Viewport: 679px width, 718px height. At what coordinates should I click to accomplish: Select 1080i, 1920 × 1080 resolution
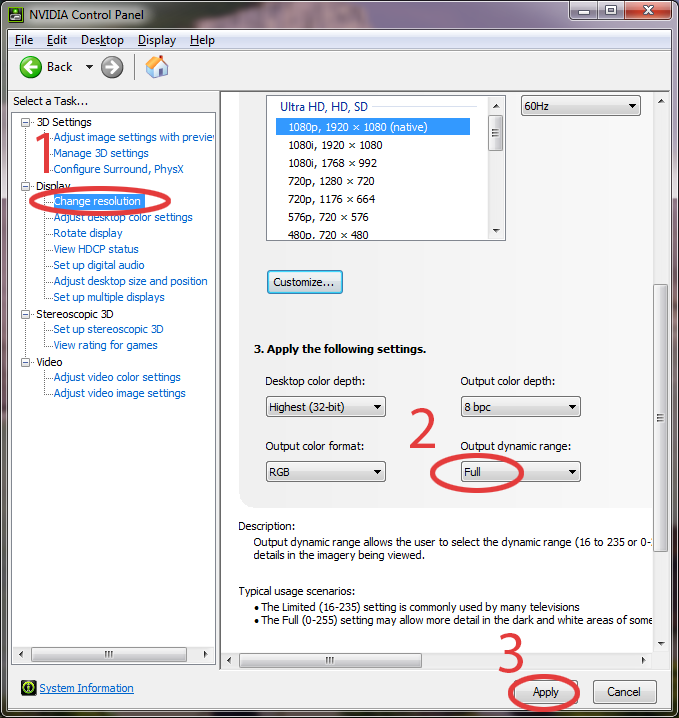click(335, 145)
